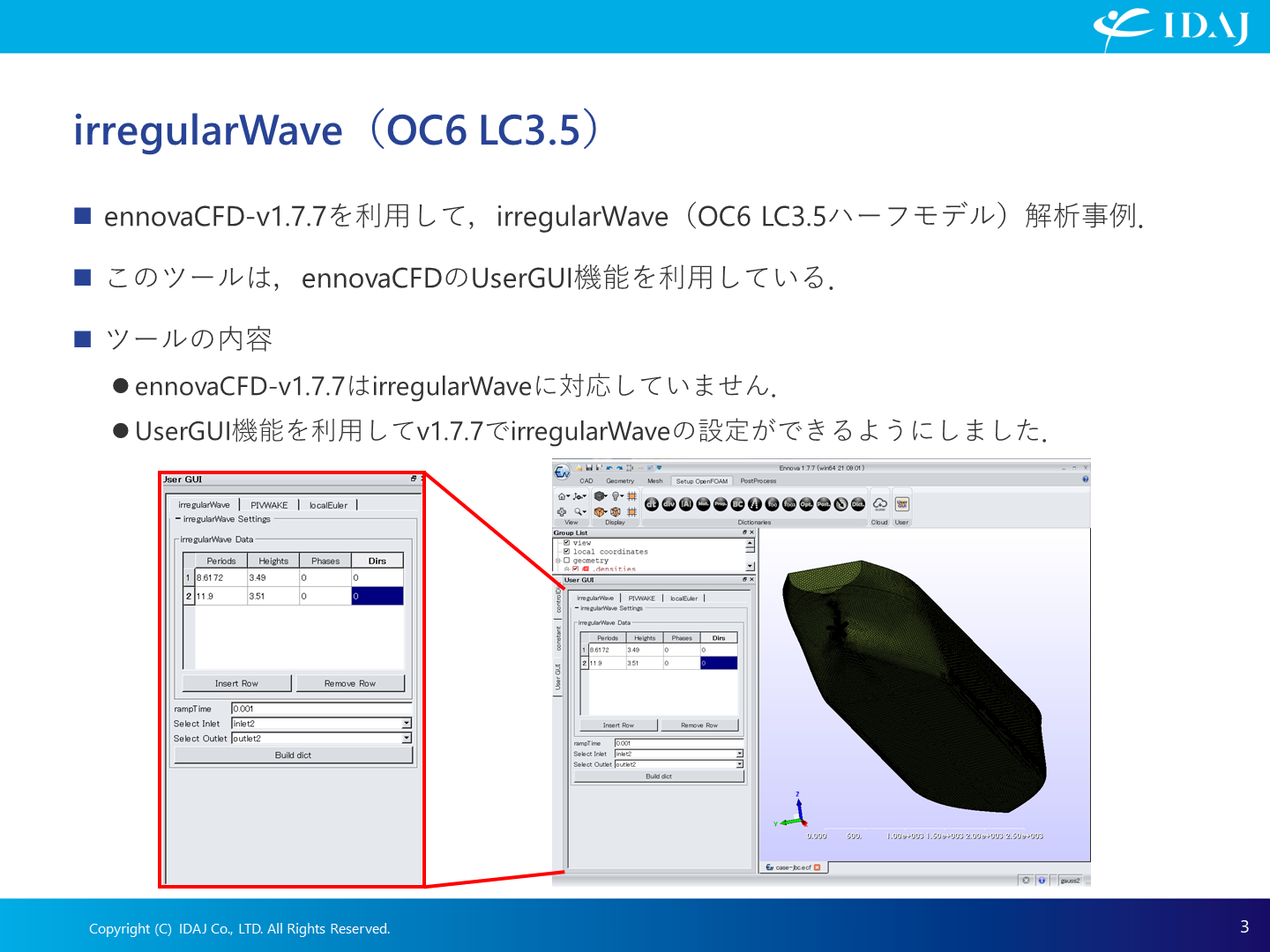
Task: Click the Cloud icon in the ribbon
Action: [x=879, y=504]
